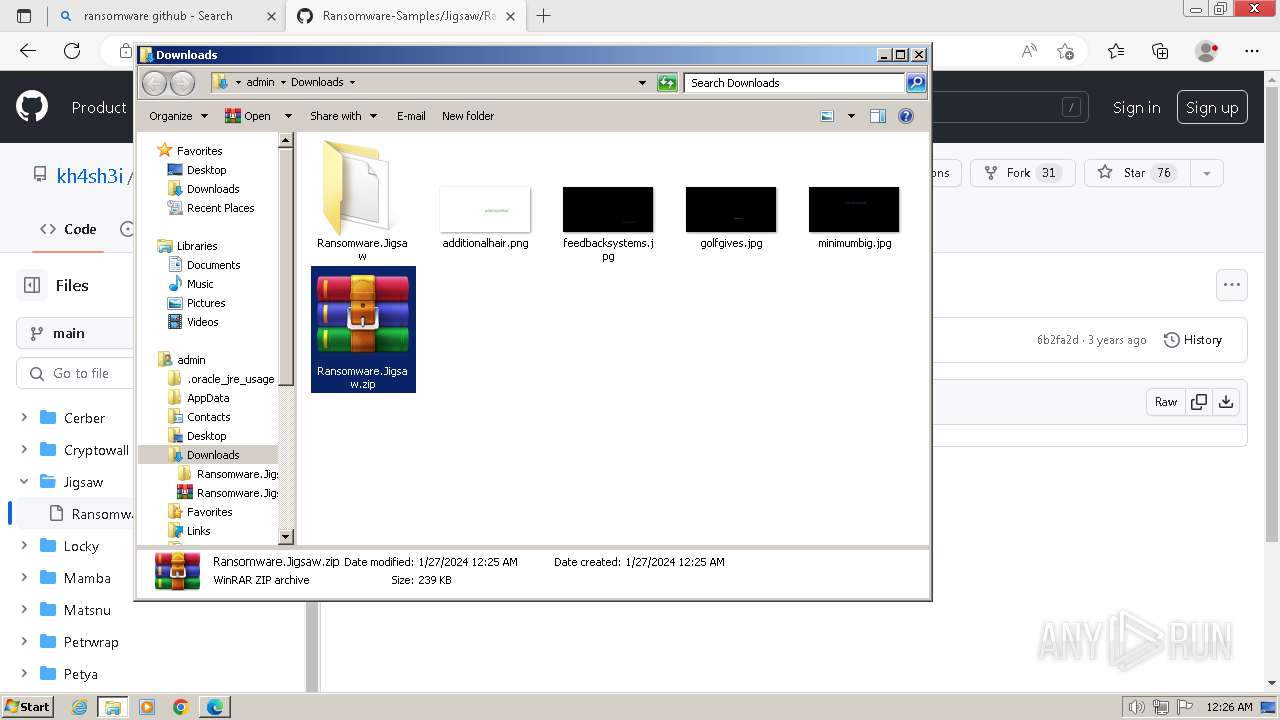Click the GitHub Sign up button
The height and width of the screenshot is (720, 1280).
click(x=1212, y=107)
